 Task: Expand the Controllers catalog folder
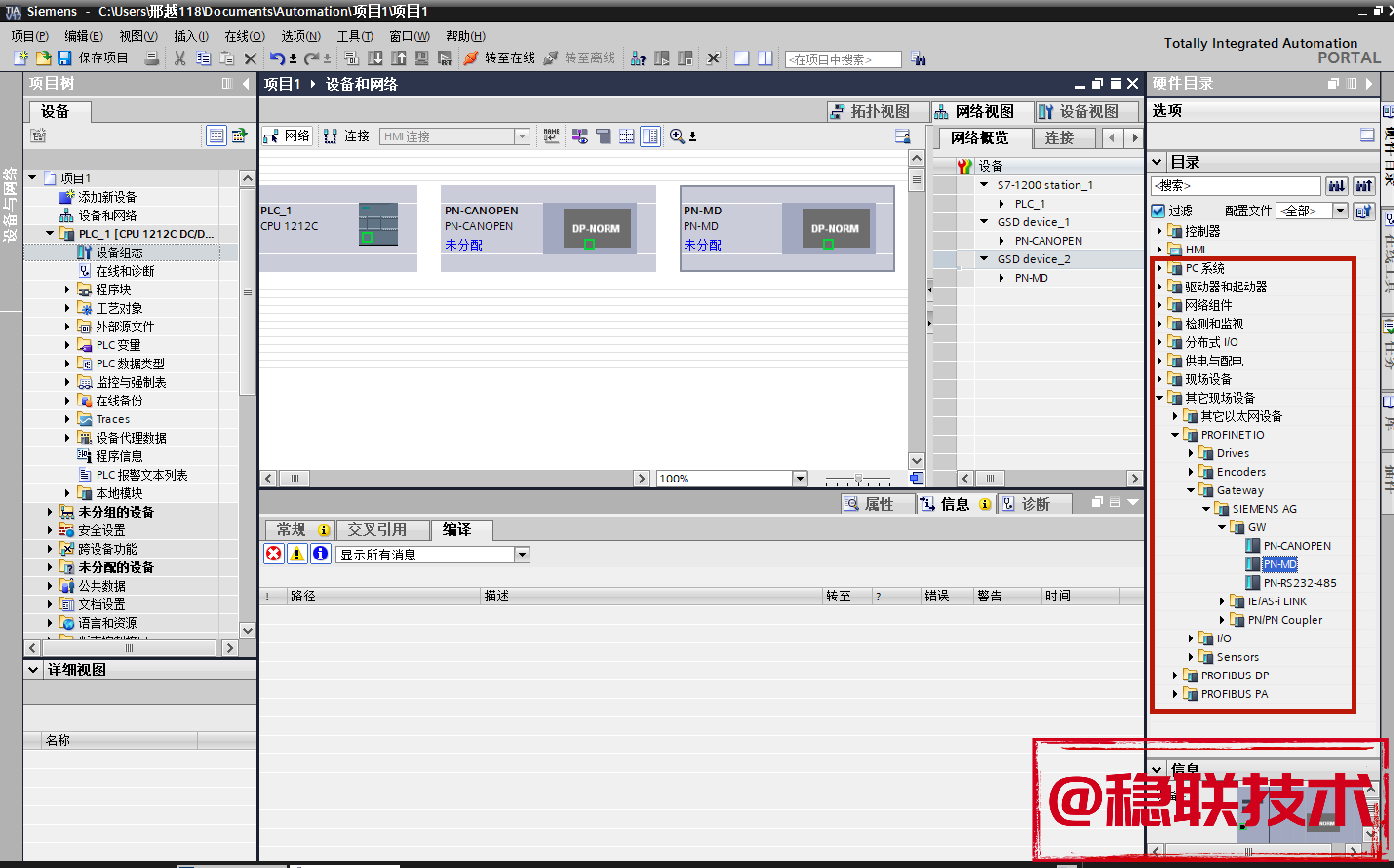pyautogui.click(x=1159, y=231)
